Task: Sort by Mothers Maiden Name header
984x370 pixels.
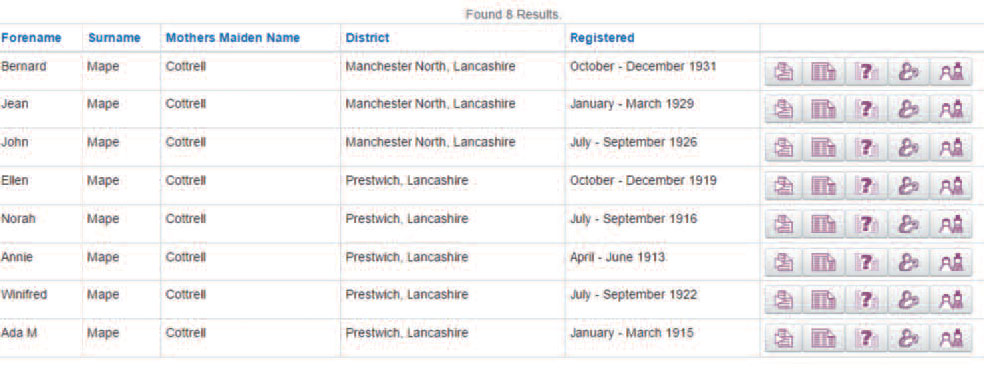Action: click(x=233, y=38)
